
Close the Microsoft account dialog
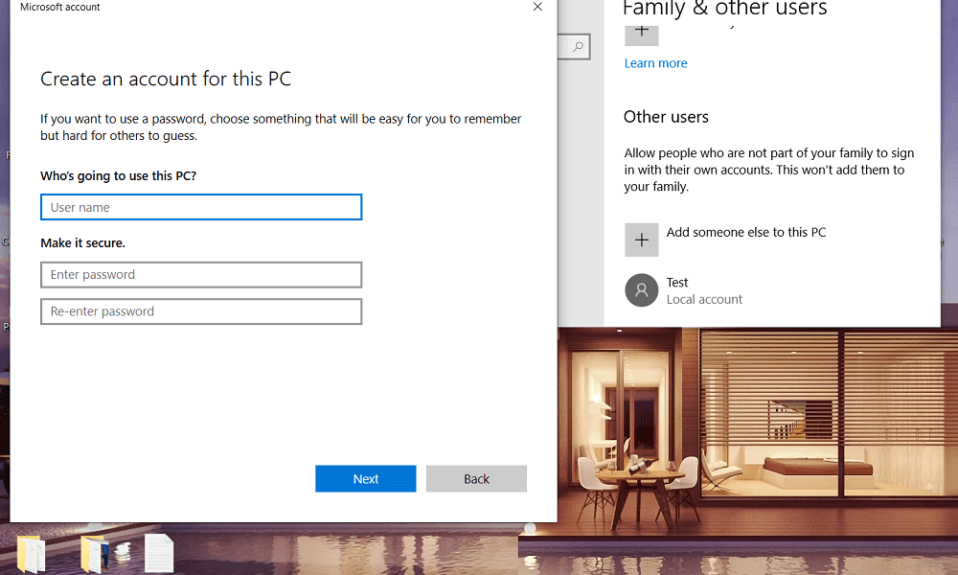pyautogui.click(x=537, y=7)
